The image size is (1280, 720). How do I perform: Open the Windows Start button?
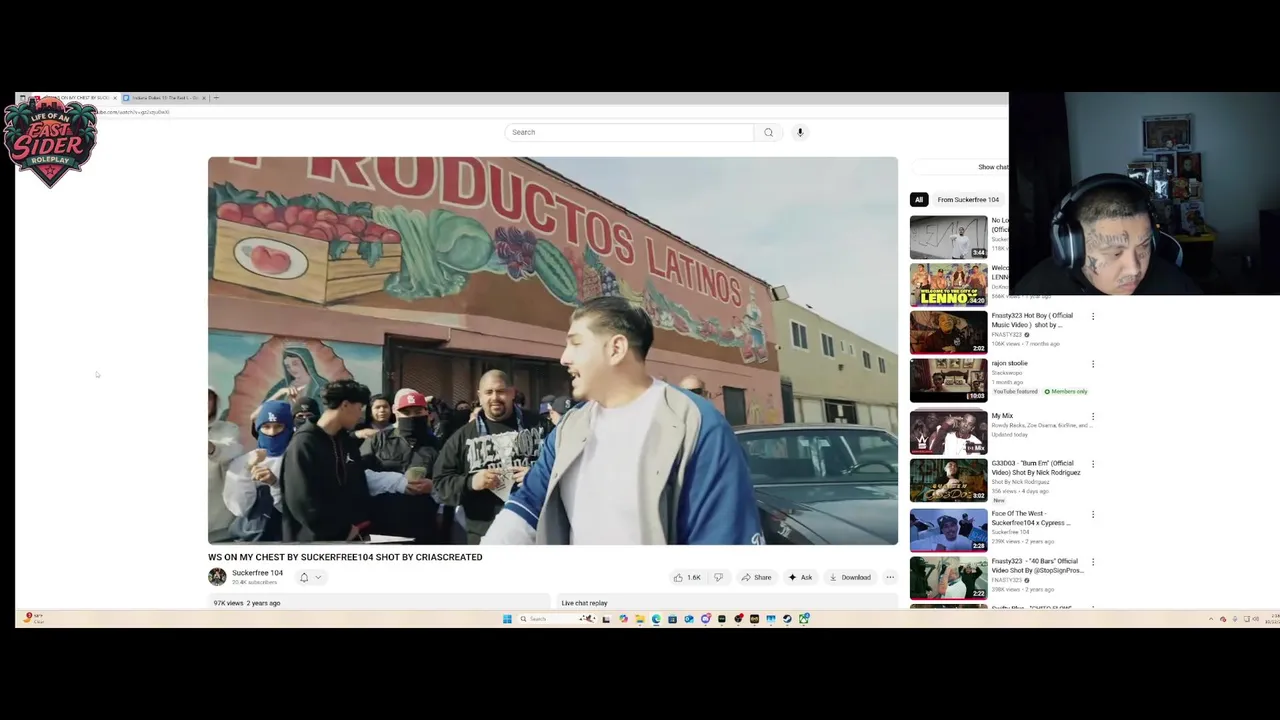(x=507, y=619)
